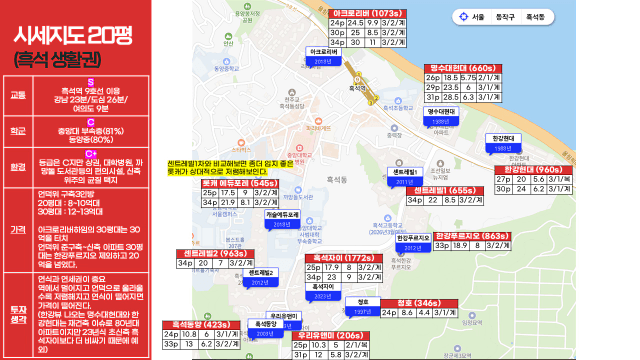Open the 동작구 district selector
Screen dimensions: 640x360
point(505,17)
